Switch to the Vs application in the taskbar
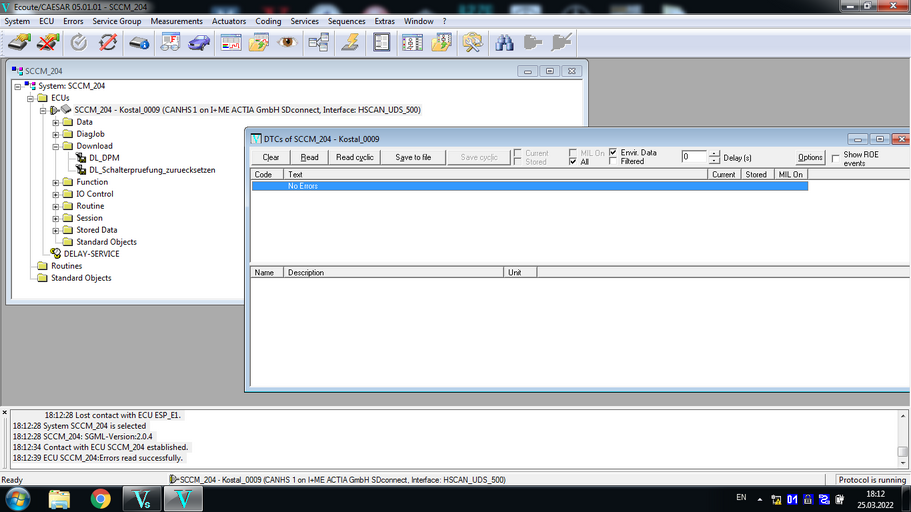The width and height of the screenshot is (911, 512). 142,499
